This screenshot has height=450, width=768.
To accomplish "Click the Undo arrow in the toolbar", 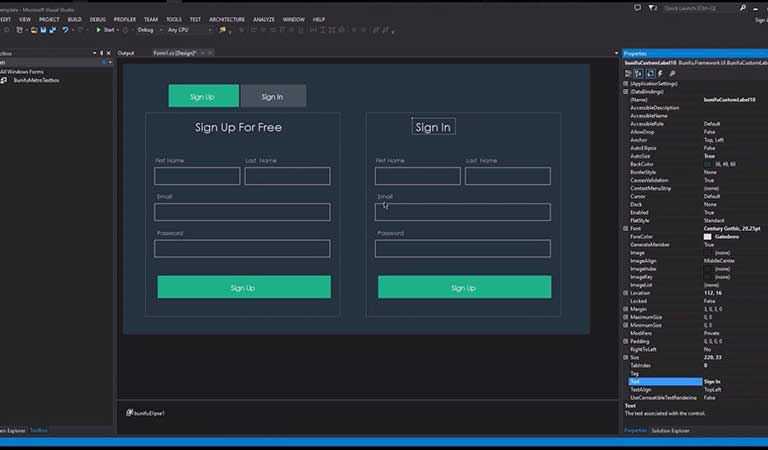I will [66, 30].
